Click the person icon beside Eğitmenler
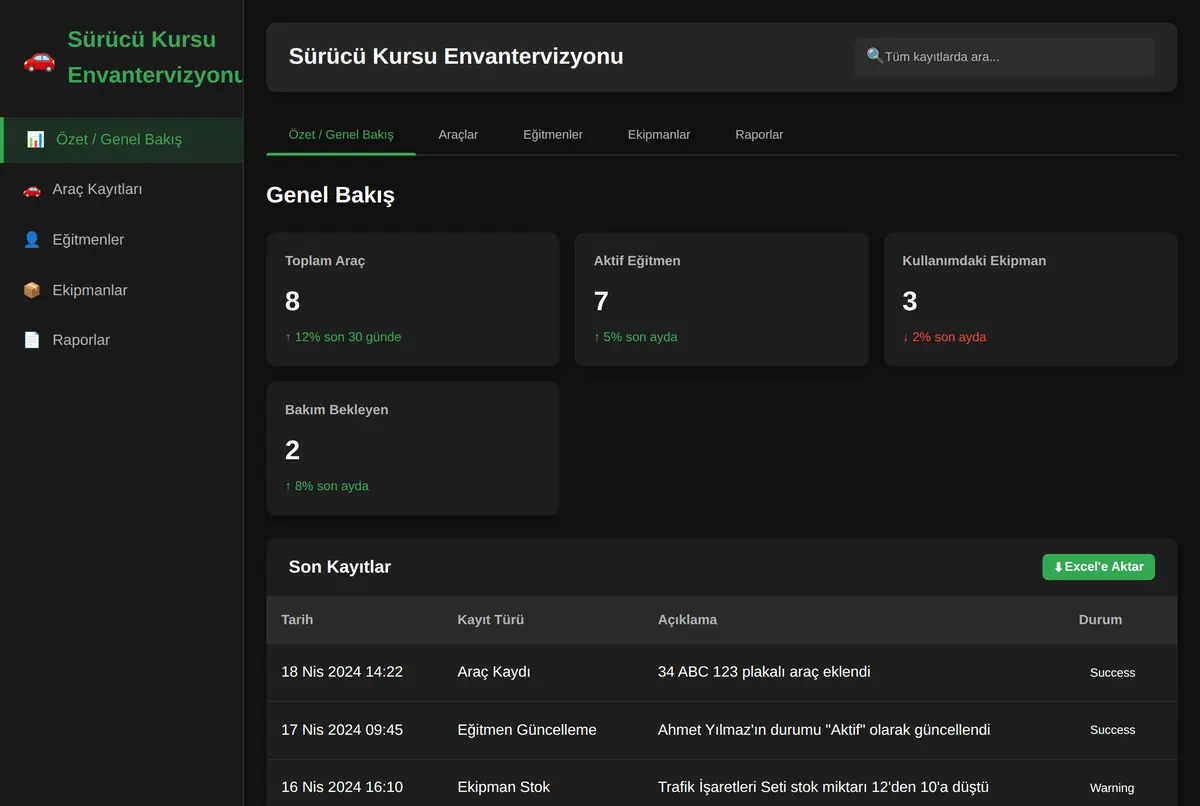The width and height of the screenshot is (1200, 806). [32, 240]
